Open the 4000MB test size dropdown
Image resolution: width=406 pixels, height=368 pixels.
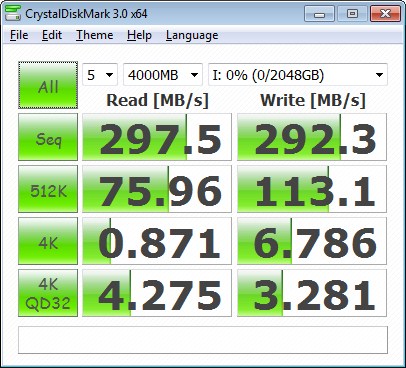163,75
